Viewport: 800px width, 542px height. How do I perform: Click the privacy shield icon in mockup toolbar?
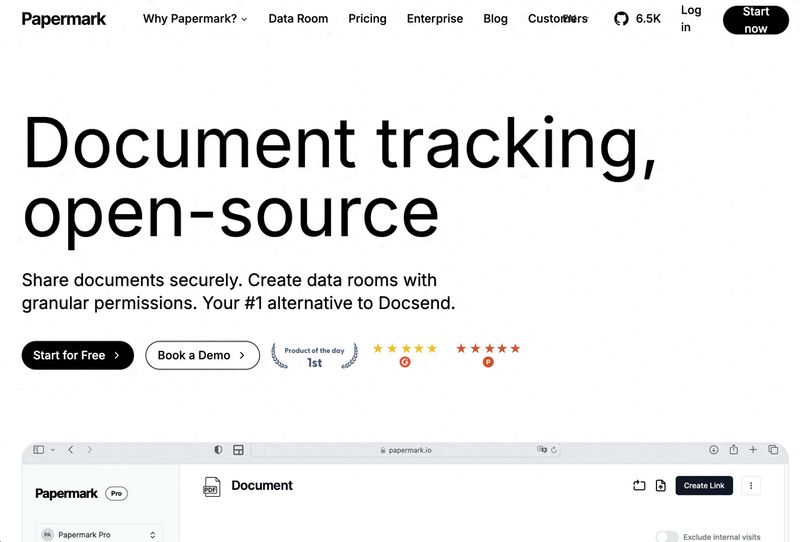pyautogui.click(x=218, y=450)
